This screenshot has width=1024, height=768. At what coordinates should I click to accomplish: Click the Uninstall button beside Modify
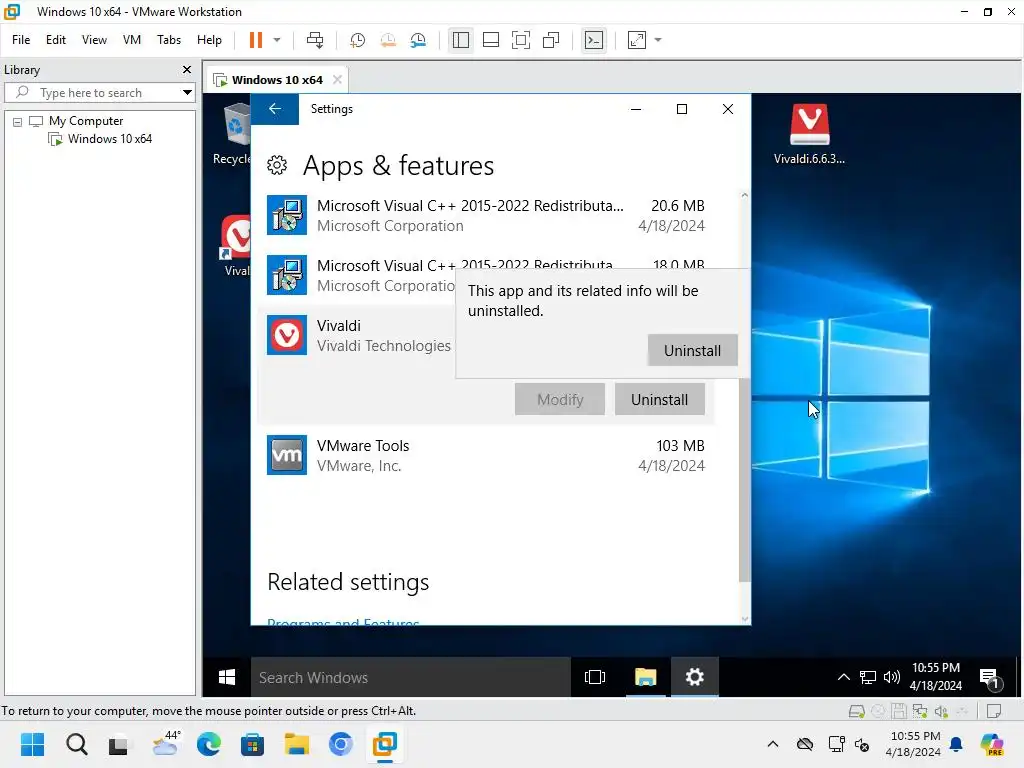pyautogui.click(x=659, y=400)
